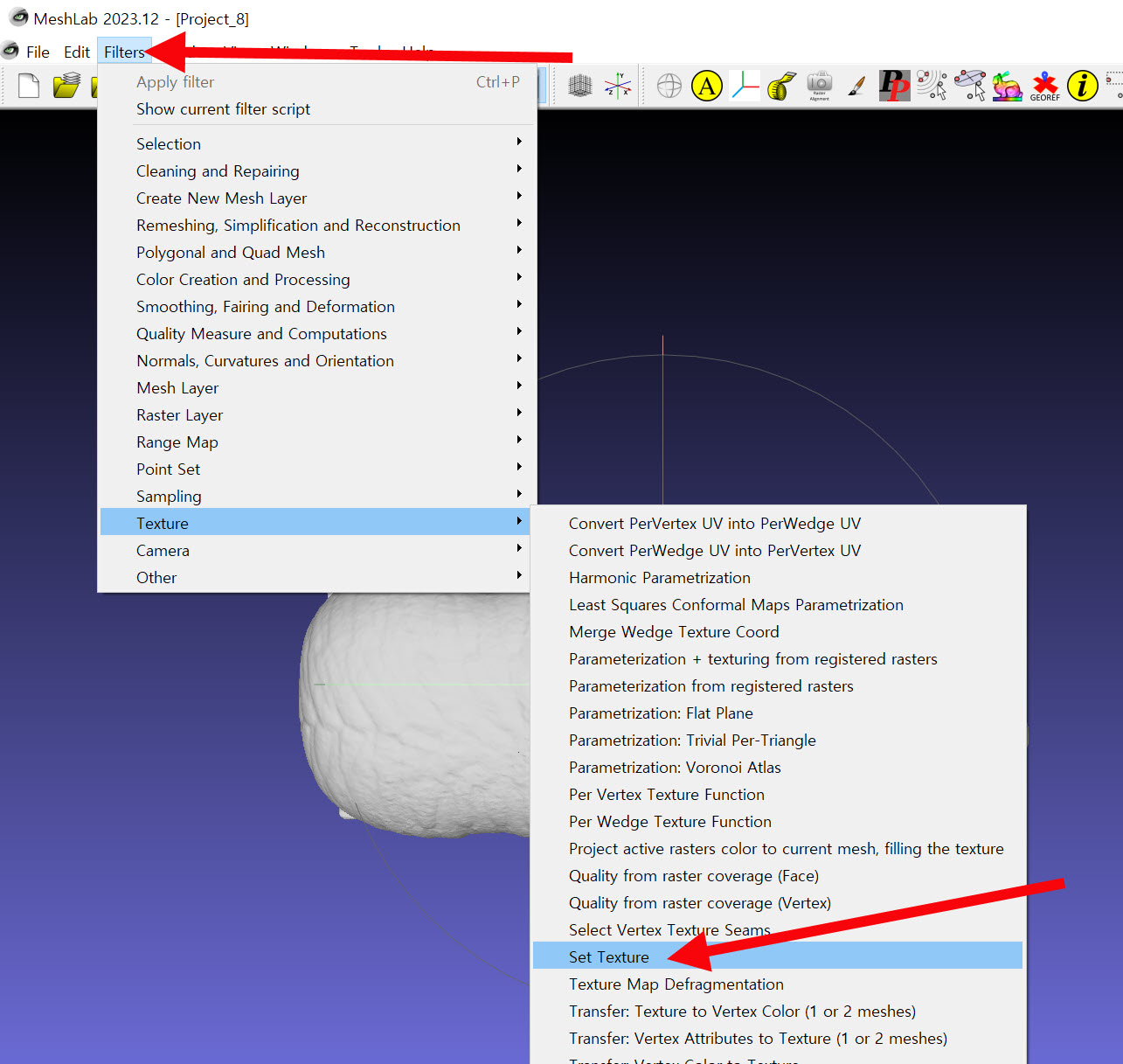The height and width of the screenshot is (1064, 1123).
Task: Click Show current filter script
Action: [x=316, y=109]
